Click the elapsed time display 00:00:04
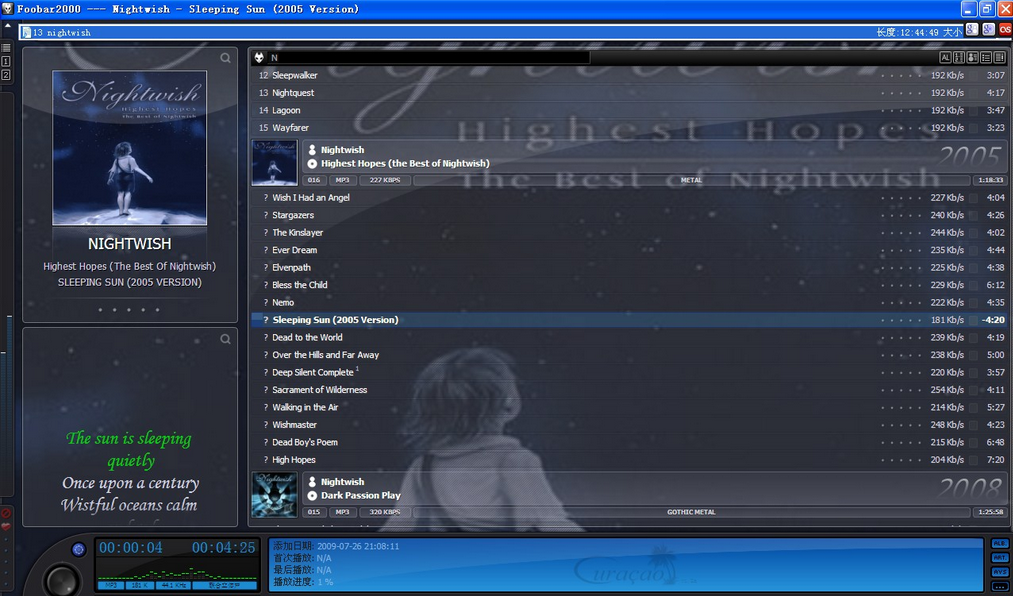The height and width of the screenshot is (596, 1013). click(131, 548)
